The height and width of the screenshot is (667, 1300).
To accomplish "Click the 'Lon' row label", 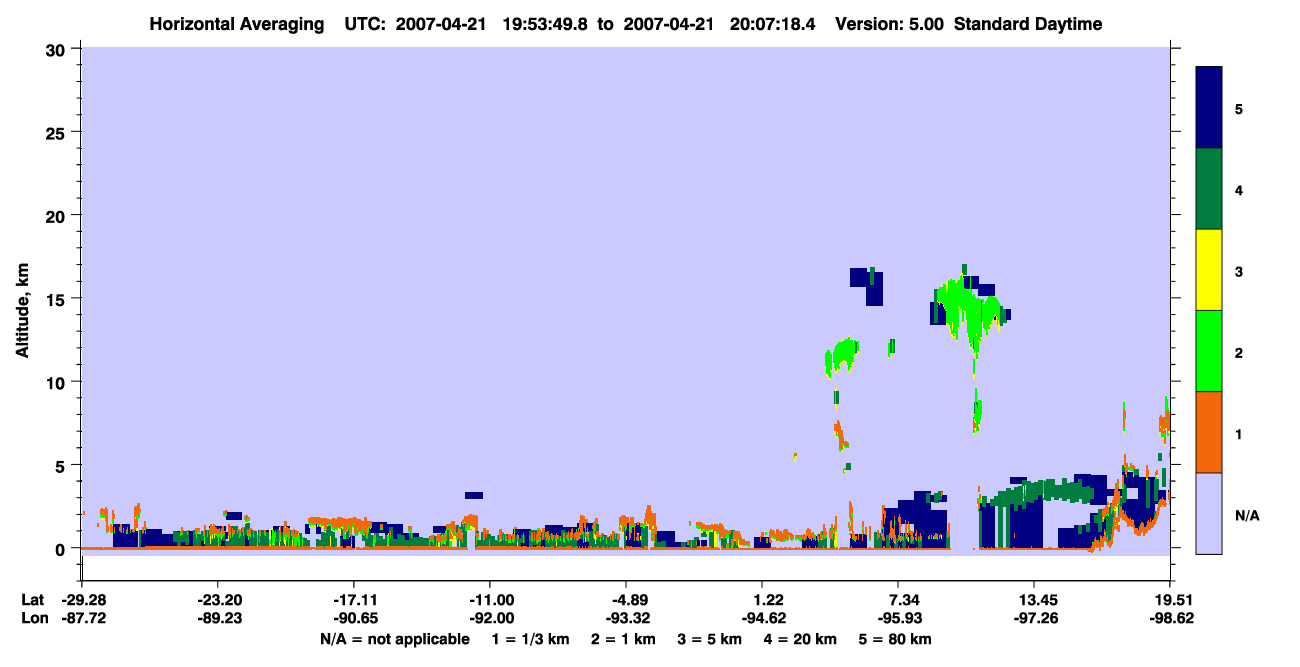I will click(x=33, y=618).
